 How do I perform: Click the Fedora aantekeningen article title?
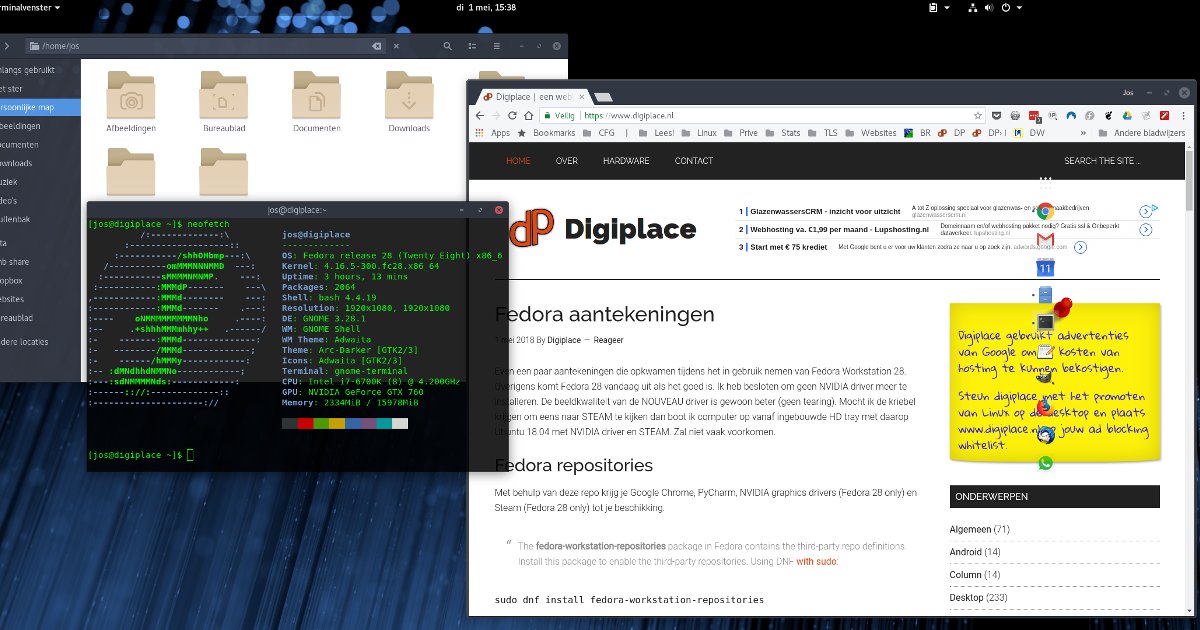pos(605,314)
